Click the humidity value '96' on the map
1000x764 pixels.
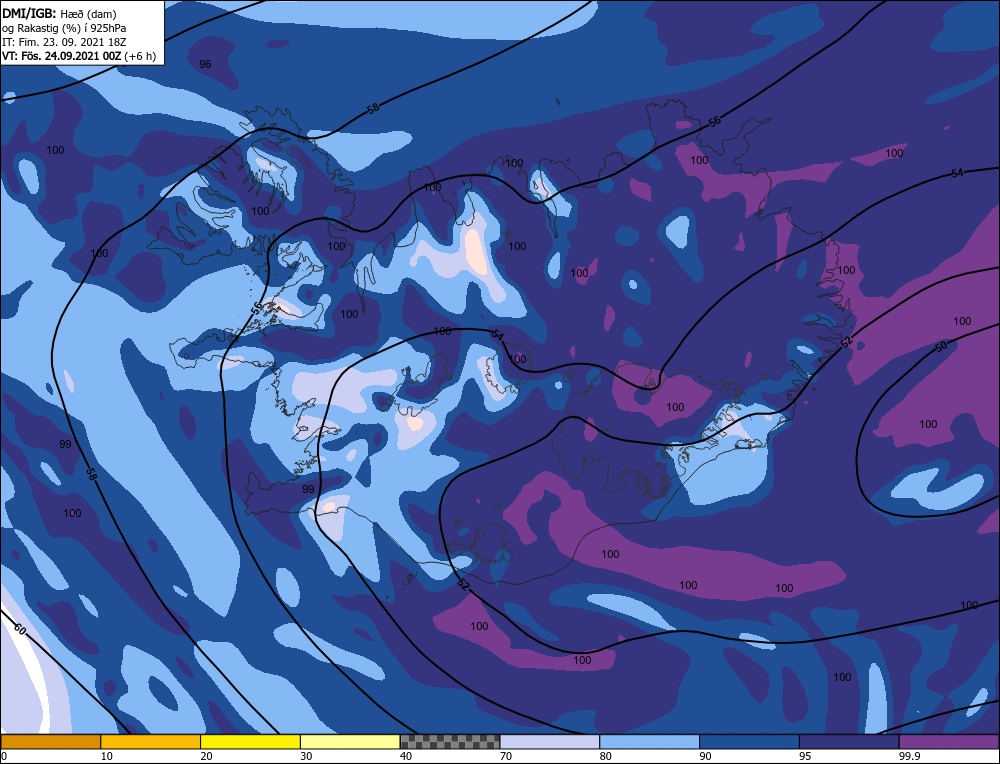(205, 64)
